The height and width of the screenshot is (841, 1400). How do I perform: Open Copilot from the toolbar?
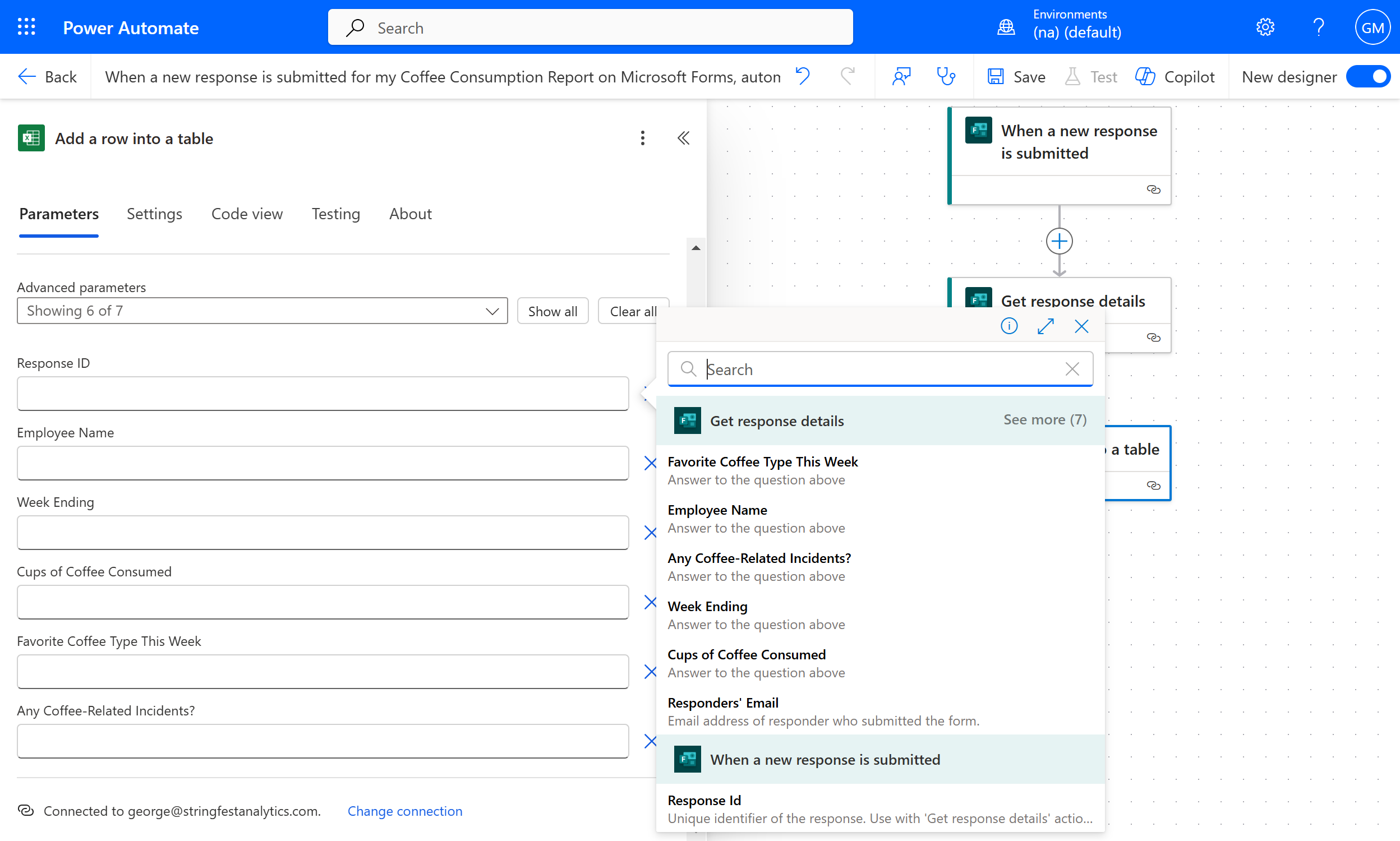tap(1175, 76)
